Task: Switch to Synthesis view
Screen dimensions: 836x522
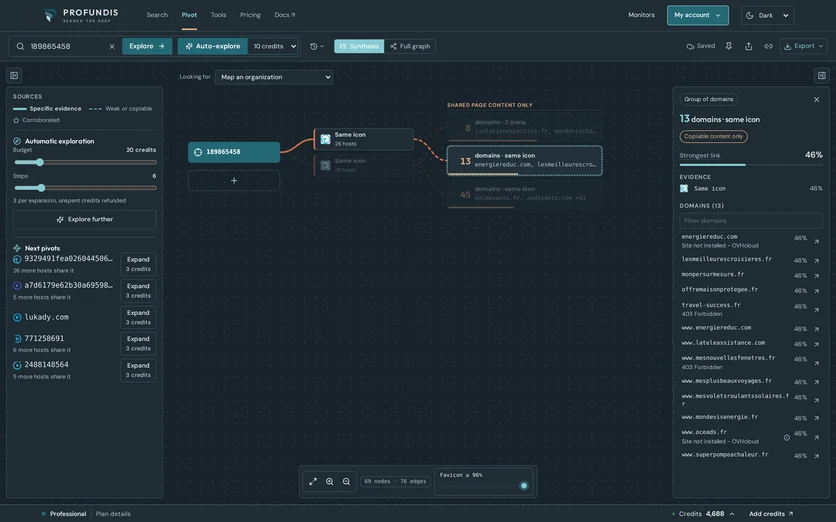Action: pyautogui.click(x=359, y=46)
